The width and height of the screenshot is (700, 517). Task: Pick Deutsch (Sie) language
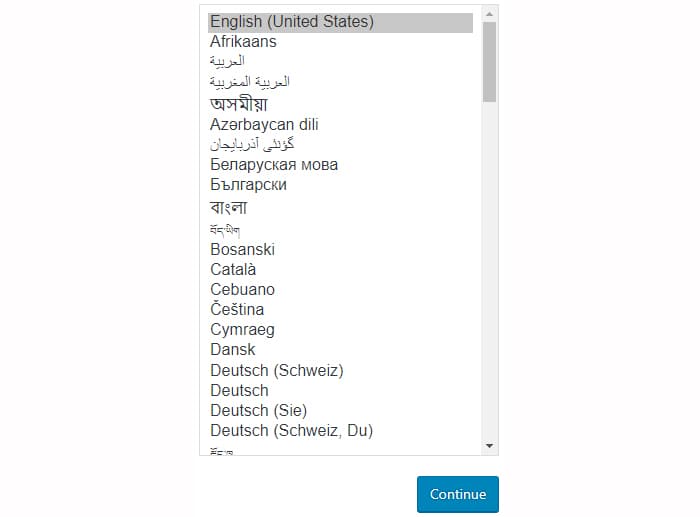click(340, 410)
